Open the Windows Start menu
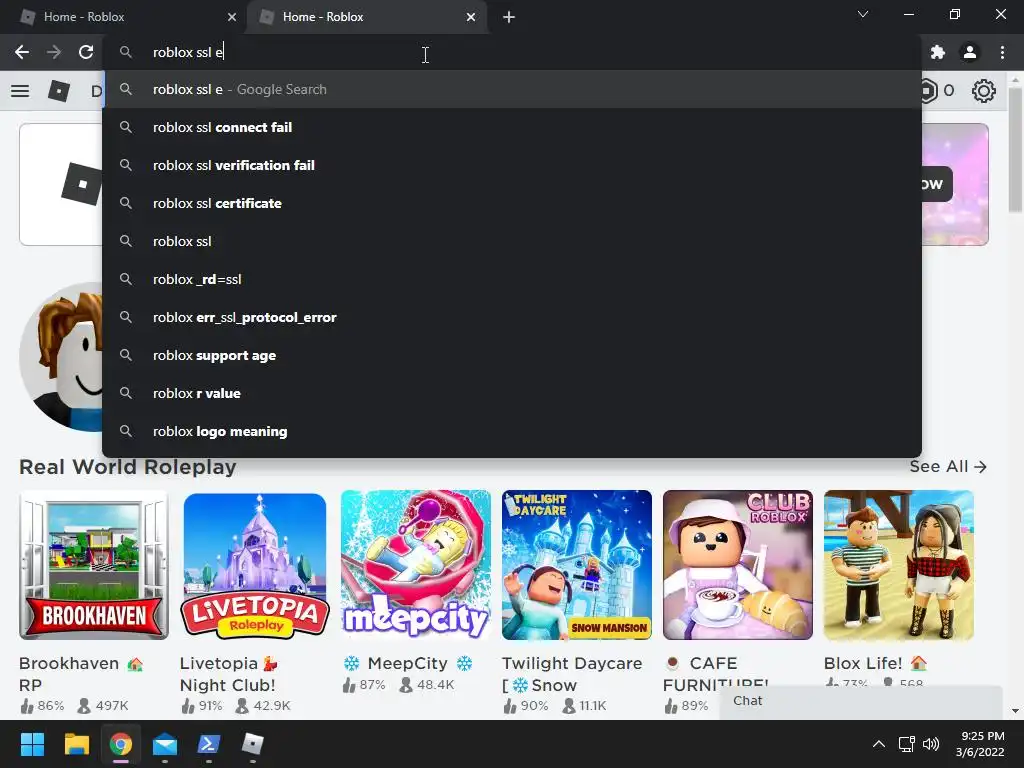The width and height of the screenshot is (1024, 768). coord(32,744)
